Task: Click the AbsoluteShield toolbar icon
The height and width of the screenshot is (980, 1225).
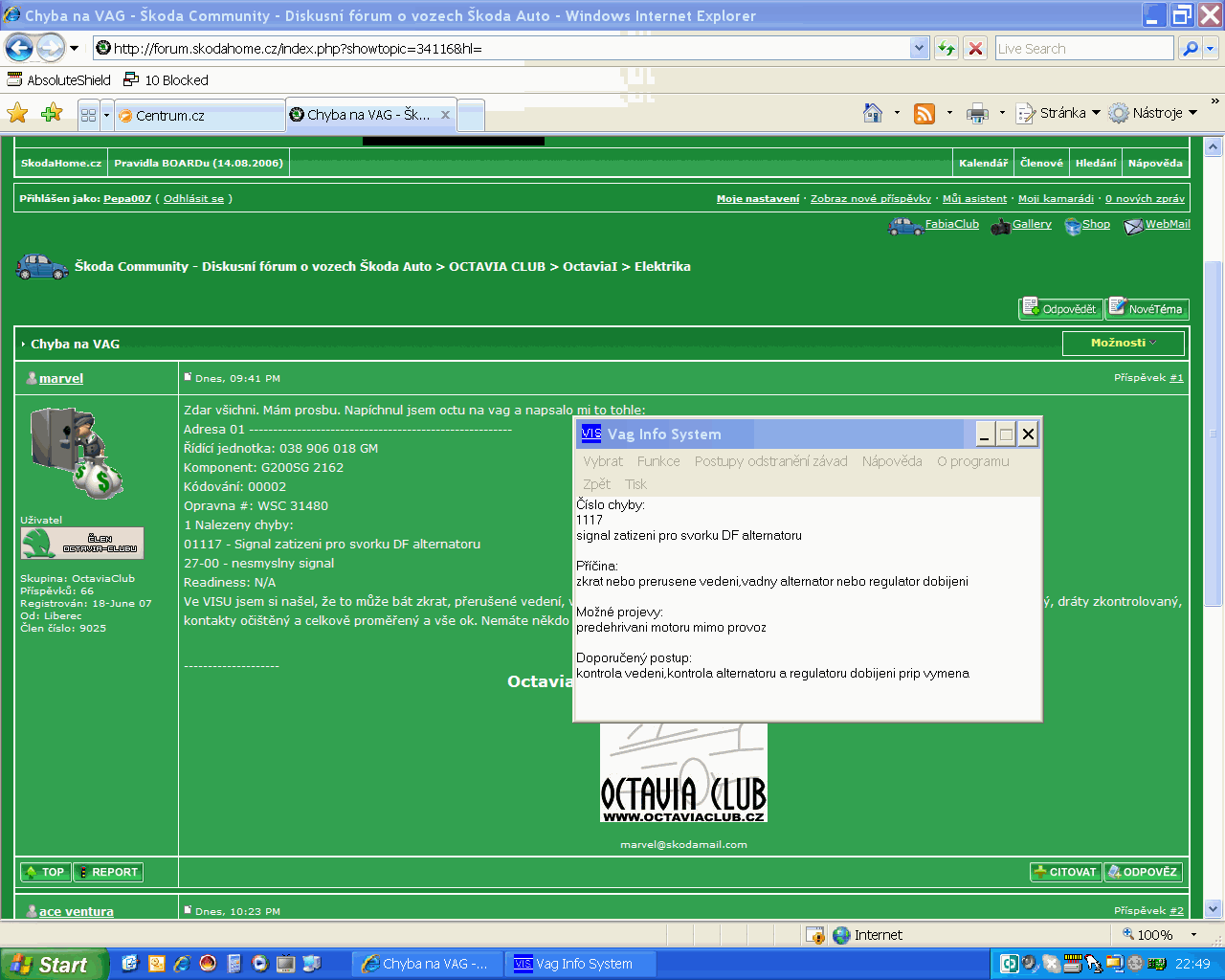Action: pos(14,79)
